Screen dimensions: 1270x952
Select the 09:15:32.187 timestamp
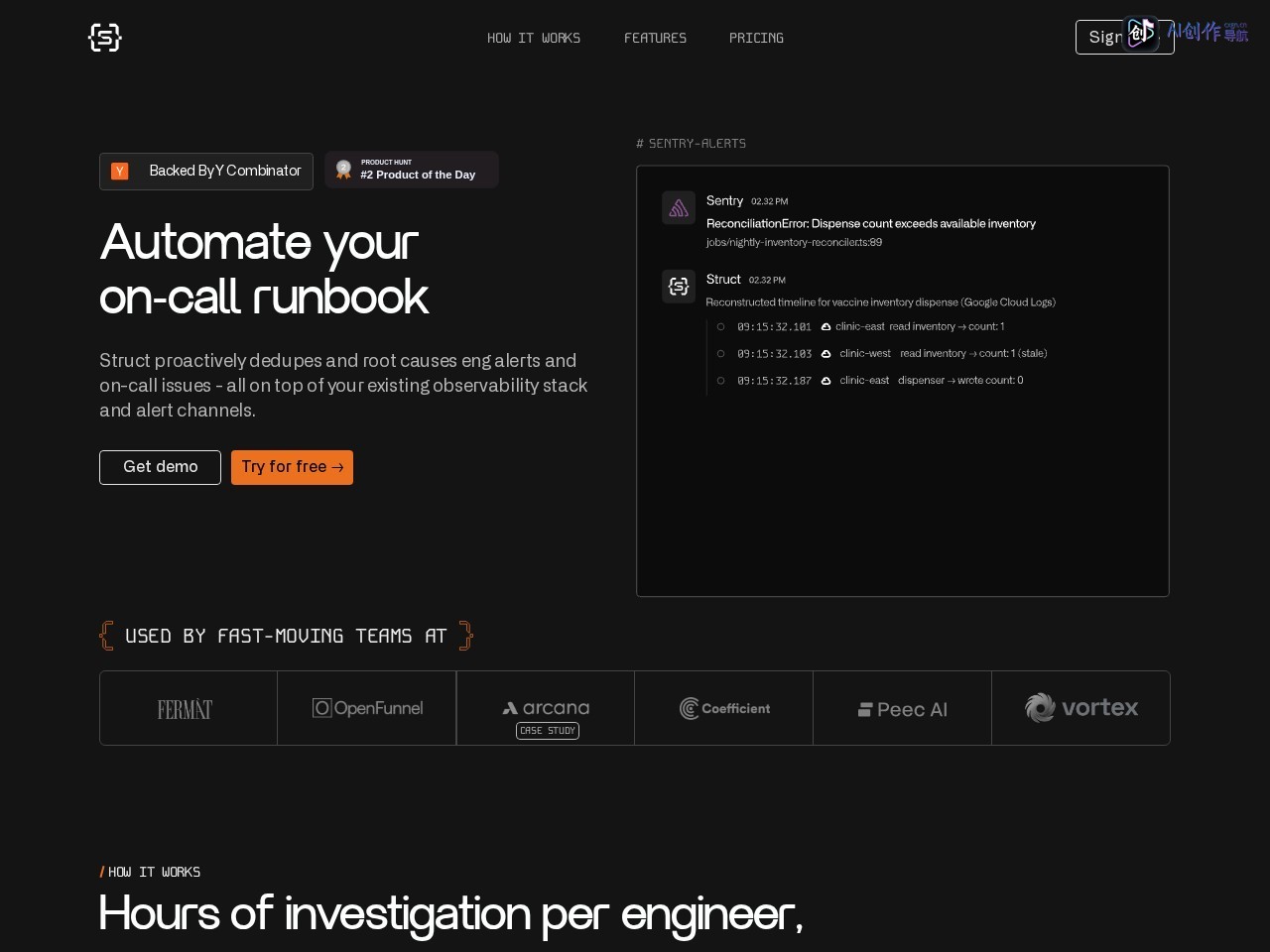[x=774, y=380]
